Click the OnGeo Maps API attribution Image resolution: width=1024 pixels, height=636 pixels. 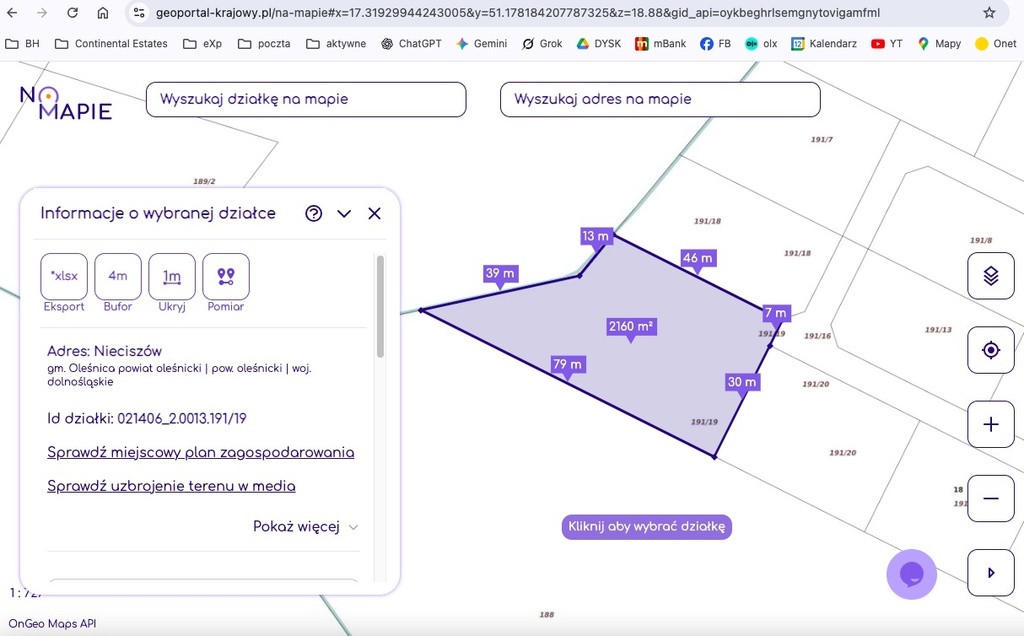point(52,624)
